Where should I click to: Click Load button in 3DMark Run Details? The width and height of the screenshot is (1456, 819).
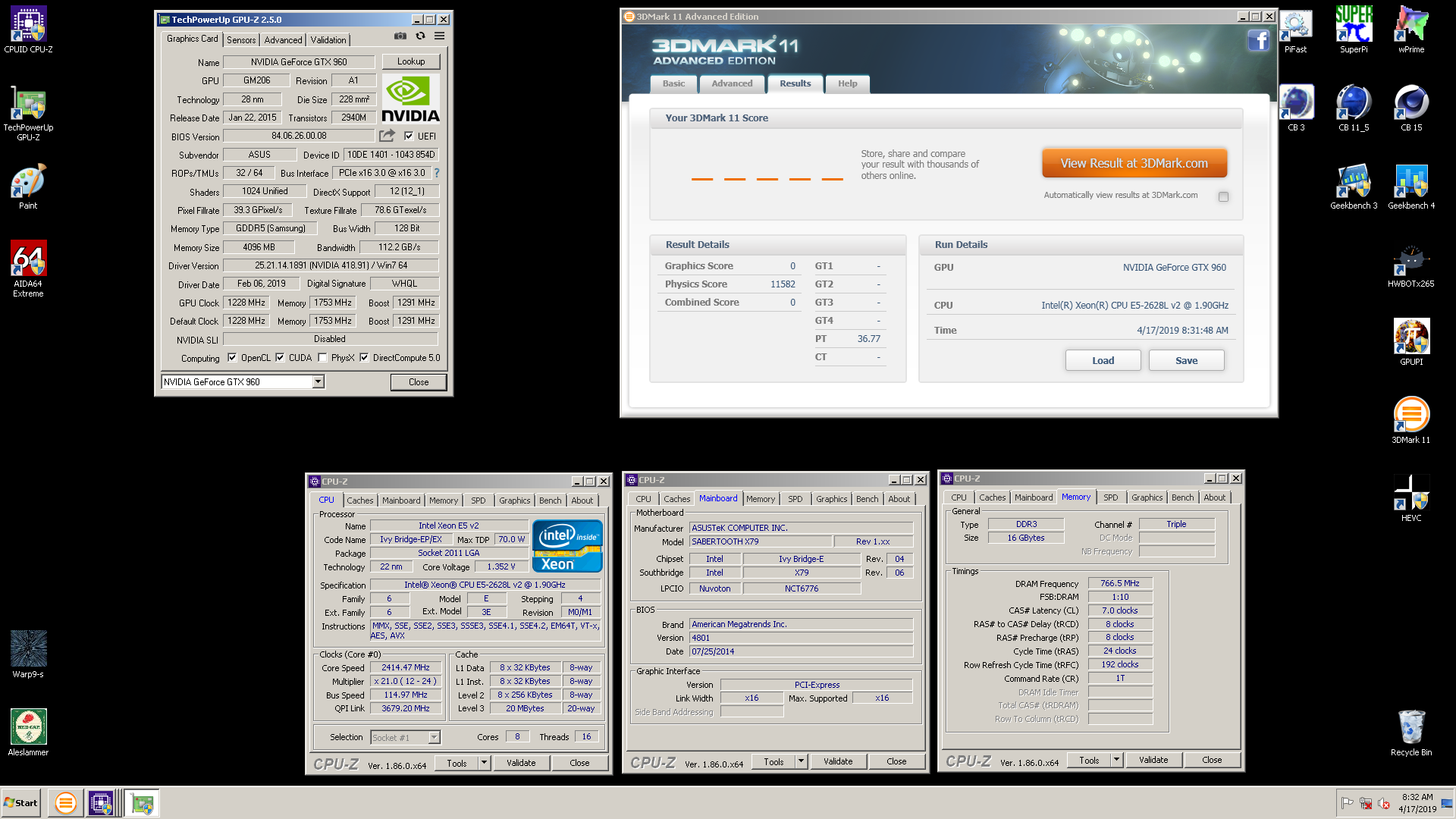[x=1103, y=360]
